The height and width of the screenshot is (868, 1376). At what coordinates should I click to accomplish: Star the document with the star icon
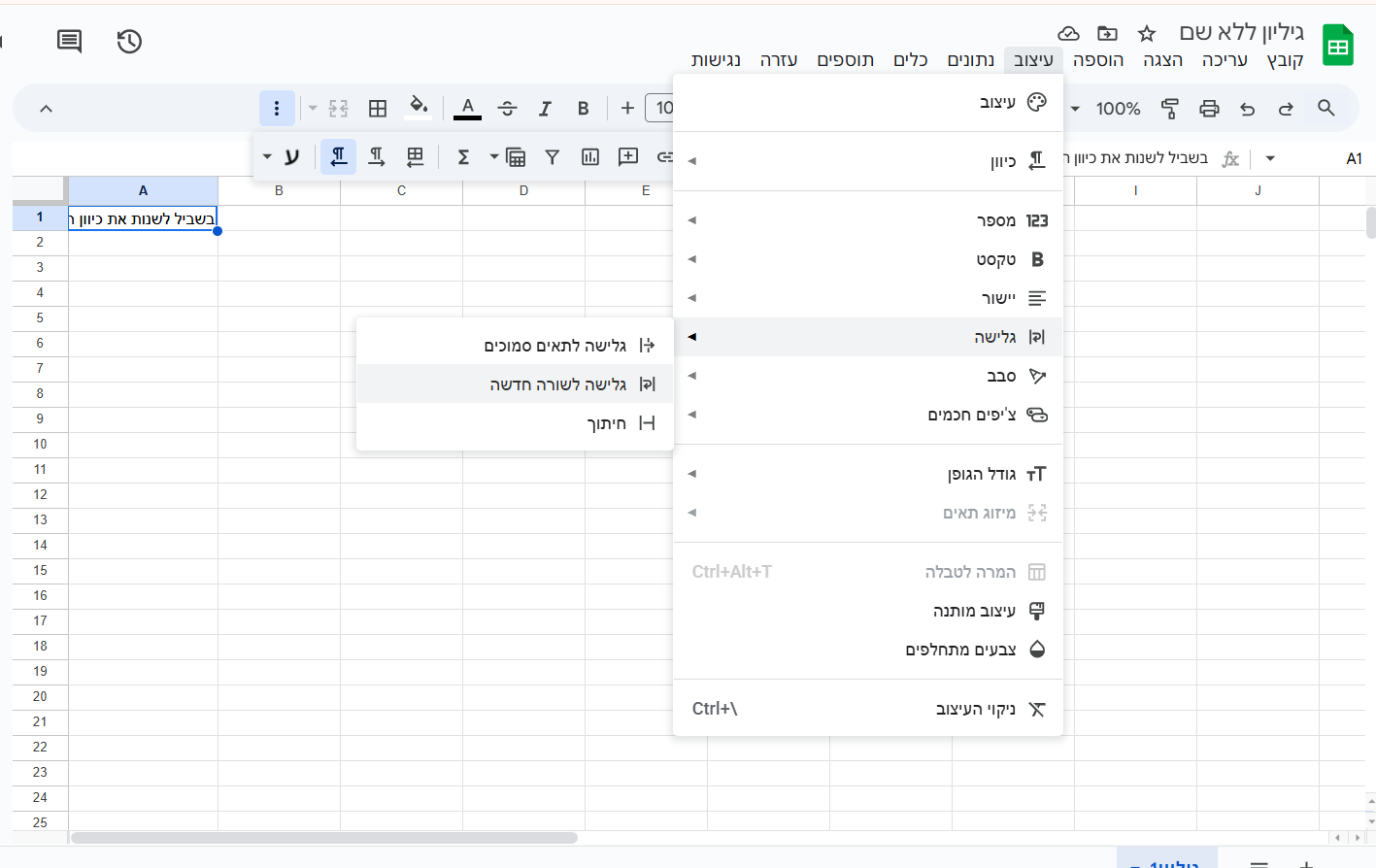[x=1147, y=34]
